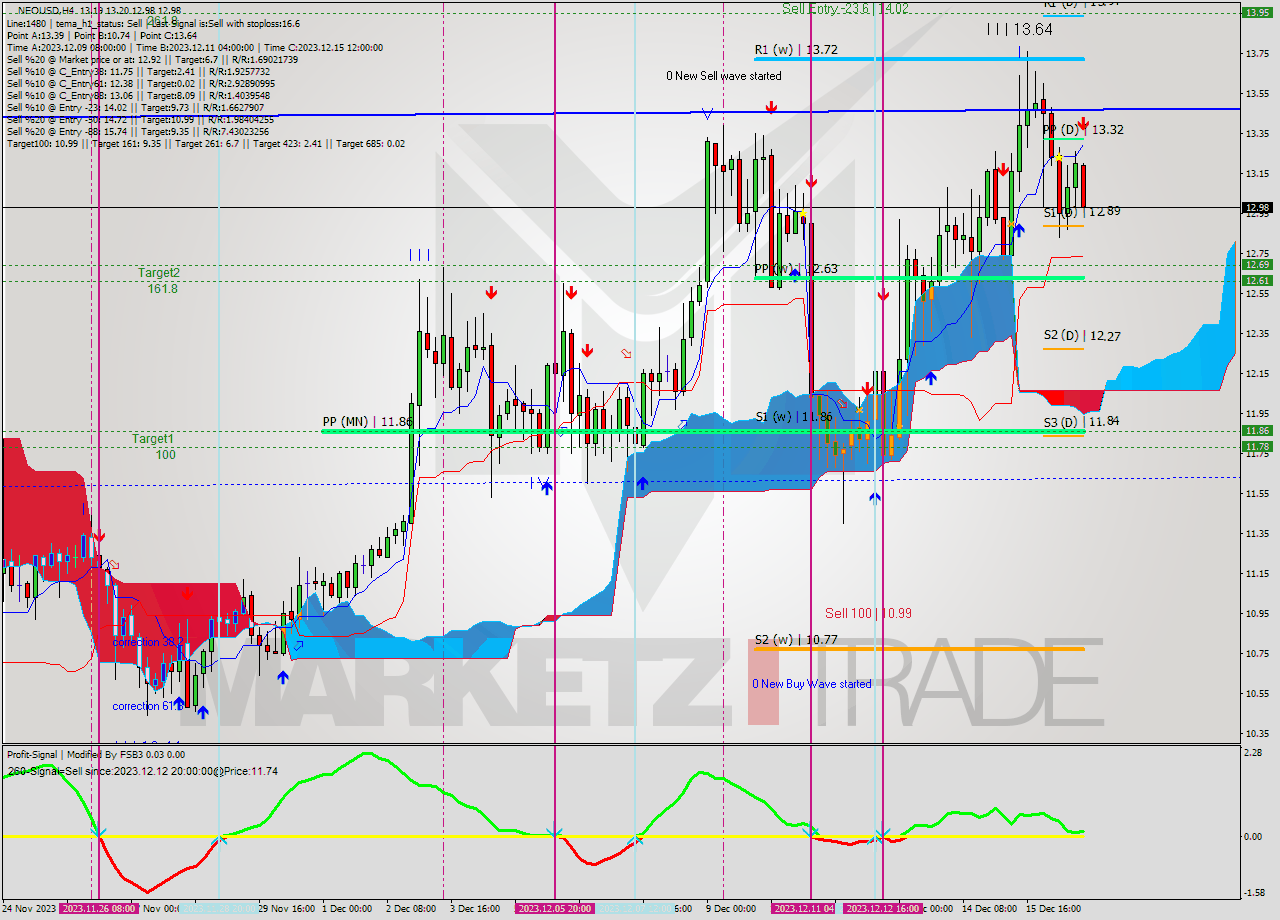1280x920 pixels.
Task: Click the green 12.61 price tag
Action: click(x=1257, y=281)
